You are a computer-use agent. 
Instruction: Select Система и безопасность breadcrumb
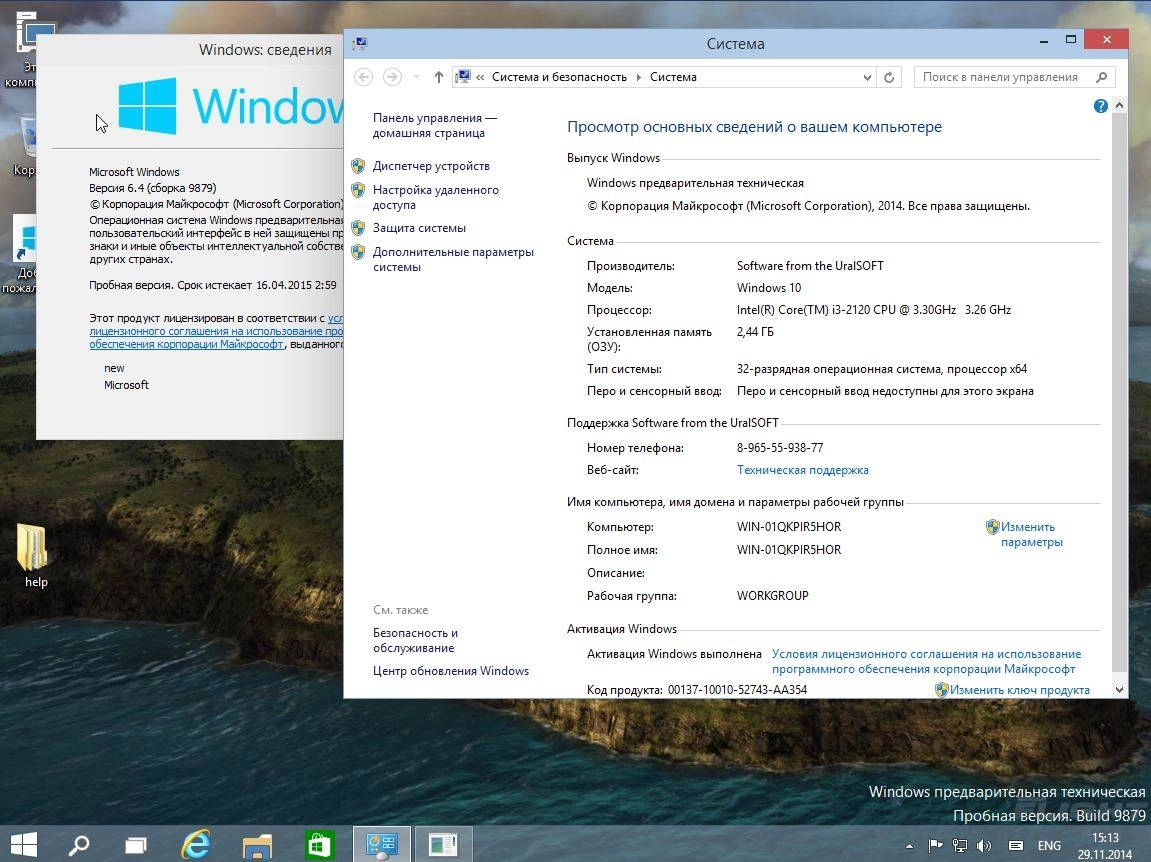[559, 77]
